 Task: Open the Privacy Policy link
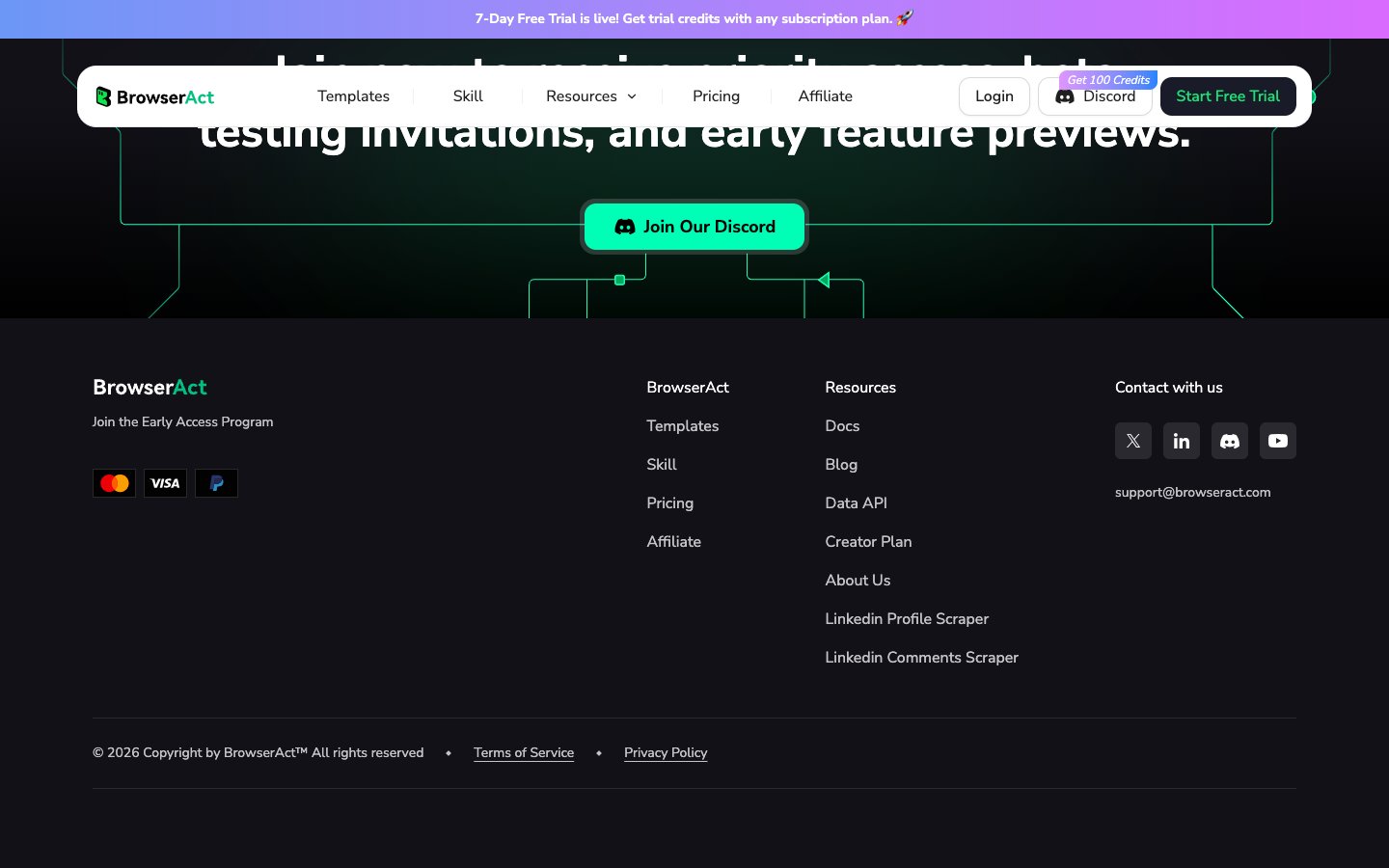point(666,752)
